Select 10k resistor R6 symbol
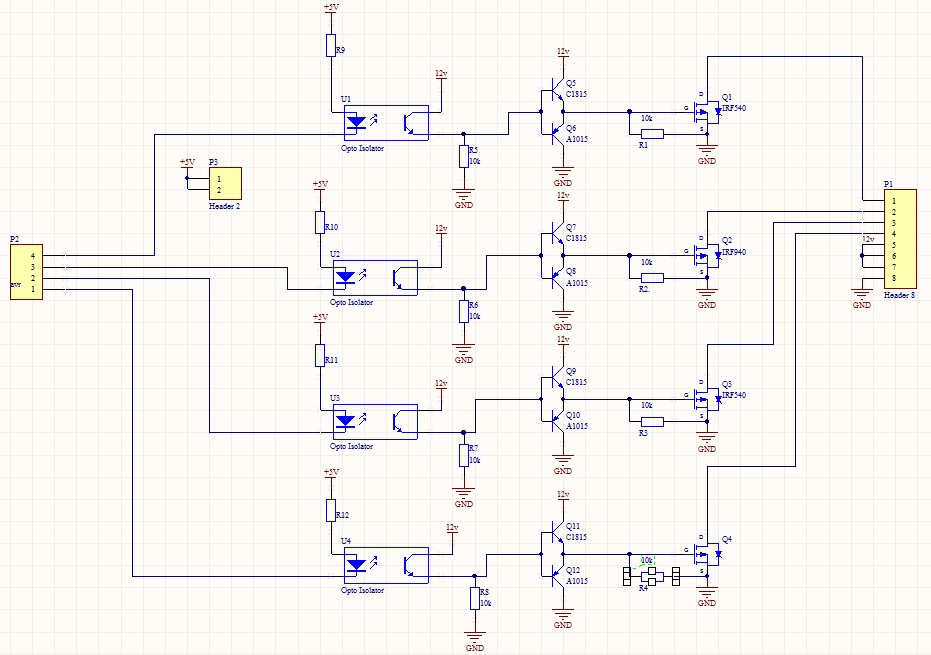 point(464,311)
